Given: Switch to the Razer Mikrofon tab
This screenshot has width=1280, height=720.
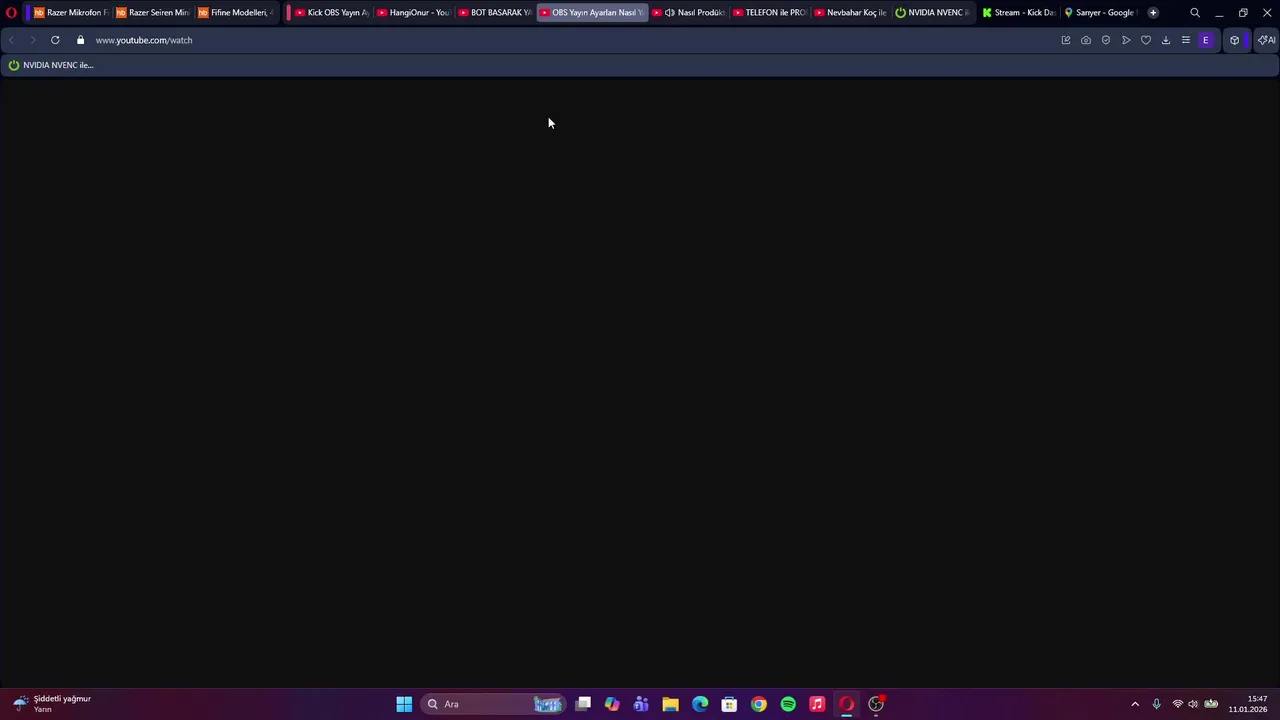Looking at the screenshot, I should tap(70, 13).
